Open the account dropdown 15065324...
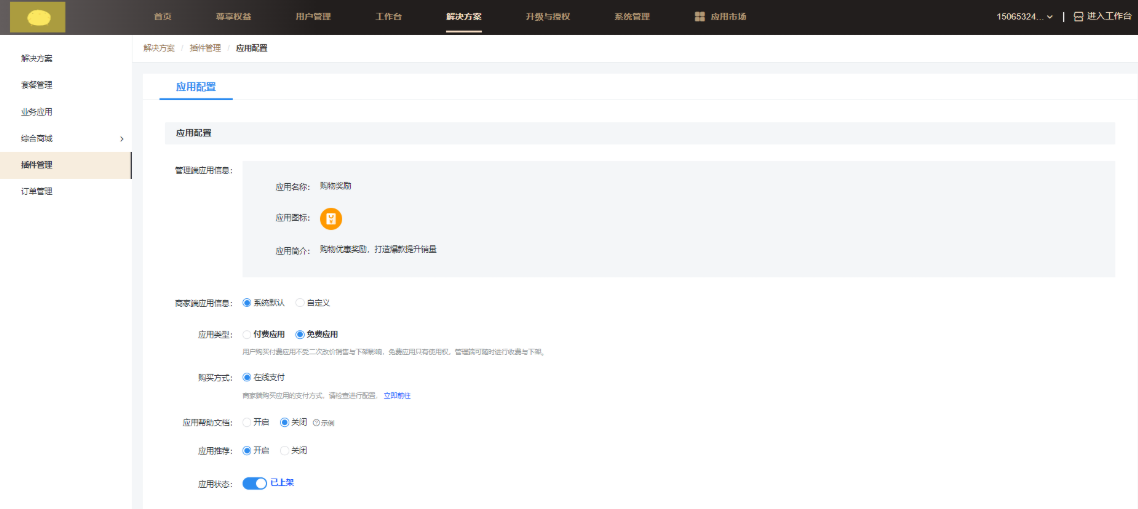 tap(1024, 17)
